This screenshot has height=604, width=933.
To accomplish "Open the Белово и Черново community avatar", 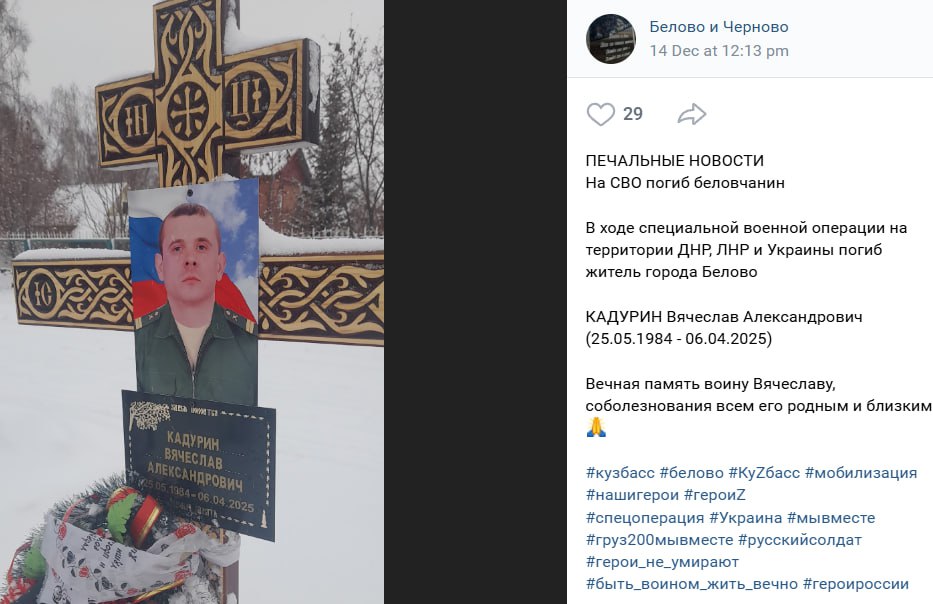I will point(610,39).
